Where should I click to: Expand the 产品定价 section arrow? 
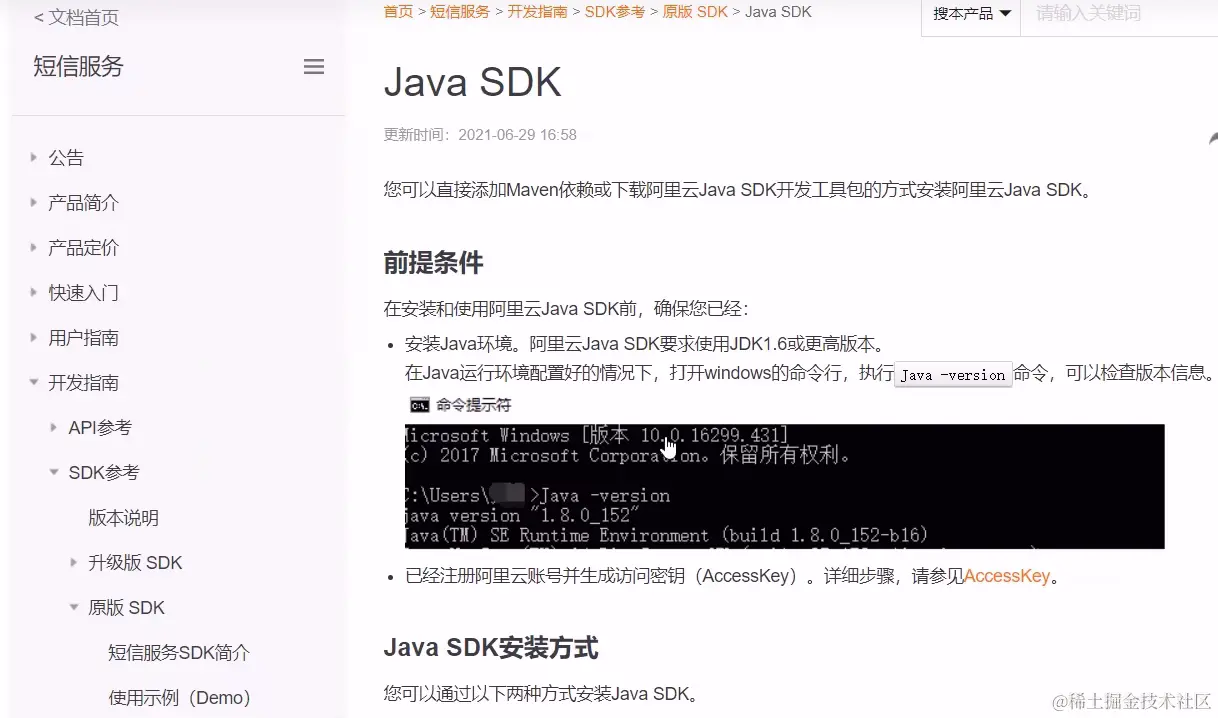point(34,247)
